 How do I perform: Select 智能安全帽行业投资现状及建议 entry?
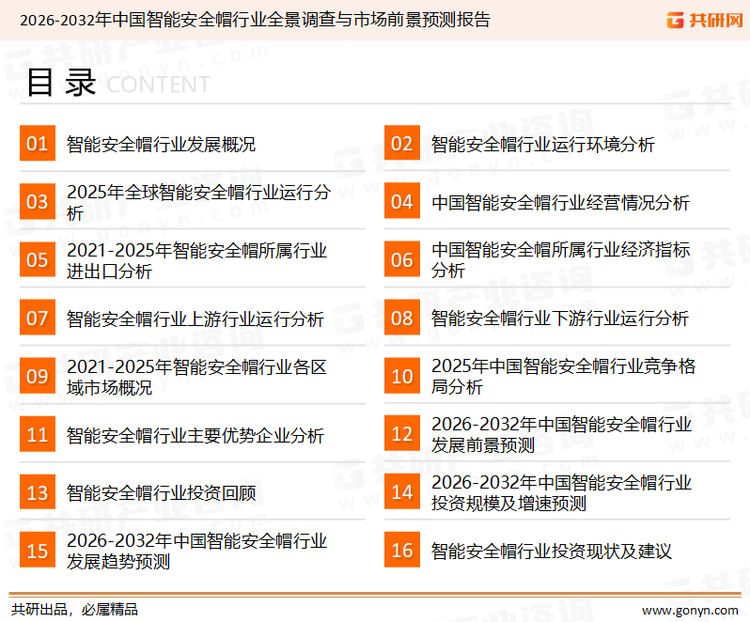(551, 551)
